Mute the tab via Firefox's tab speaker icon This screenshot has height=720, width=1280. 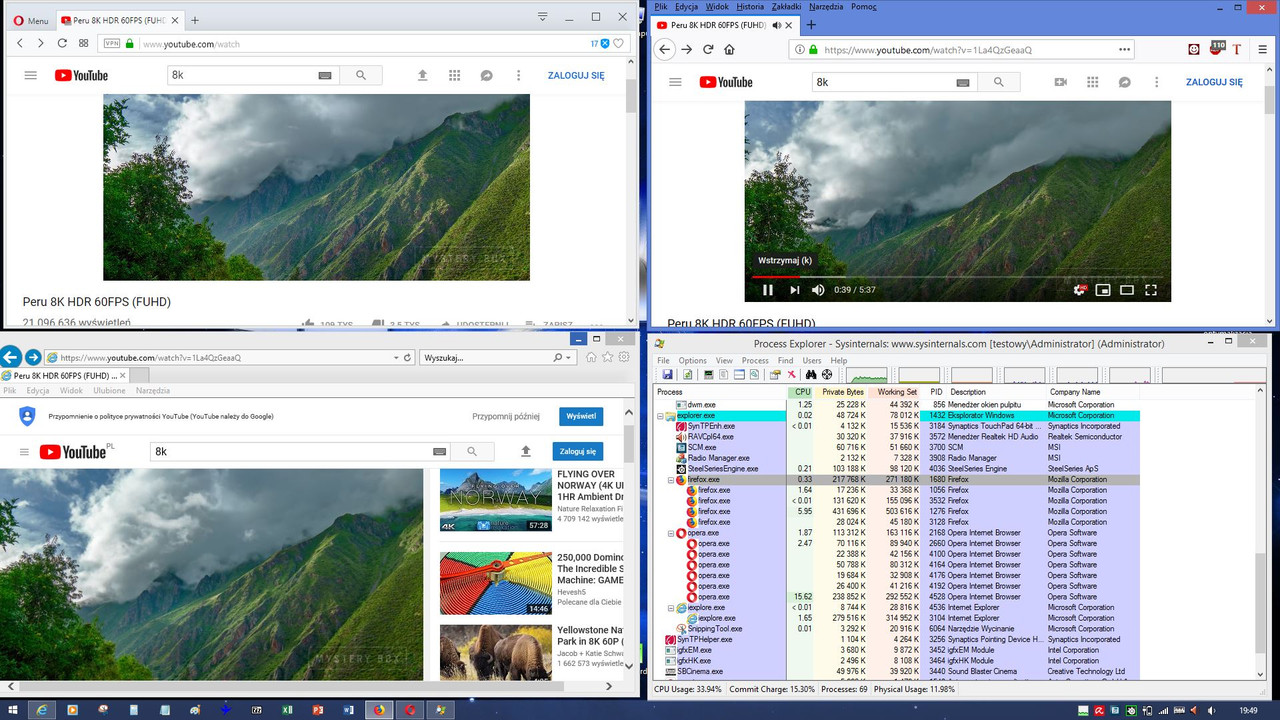coord(776,25)
